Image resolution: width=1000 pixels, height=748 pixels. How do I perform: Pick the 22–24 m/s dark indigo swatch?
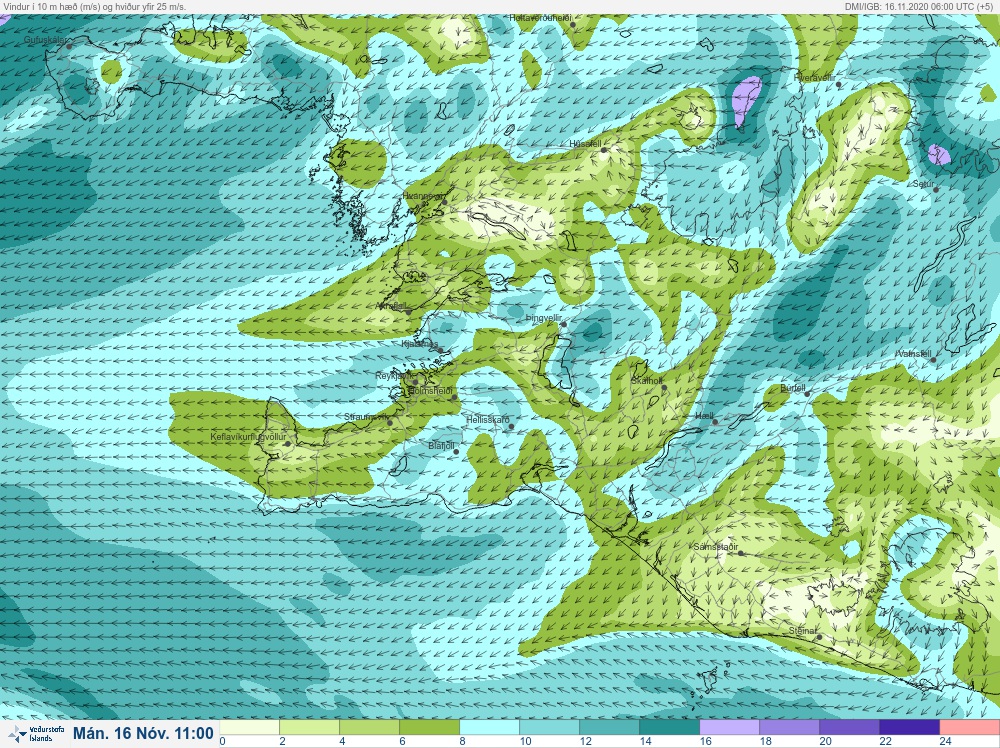[x=909, y=728]
